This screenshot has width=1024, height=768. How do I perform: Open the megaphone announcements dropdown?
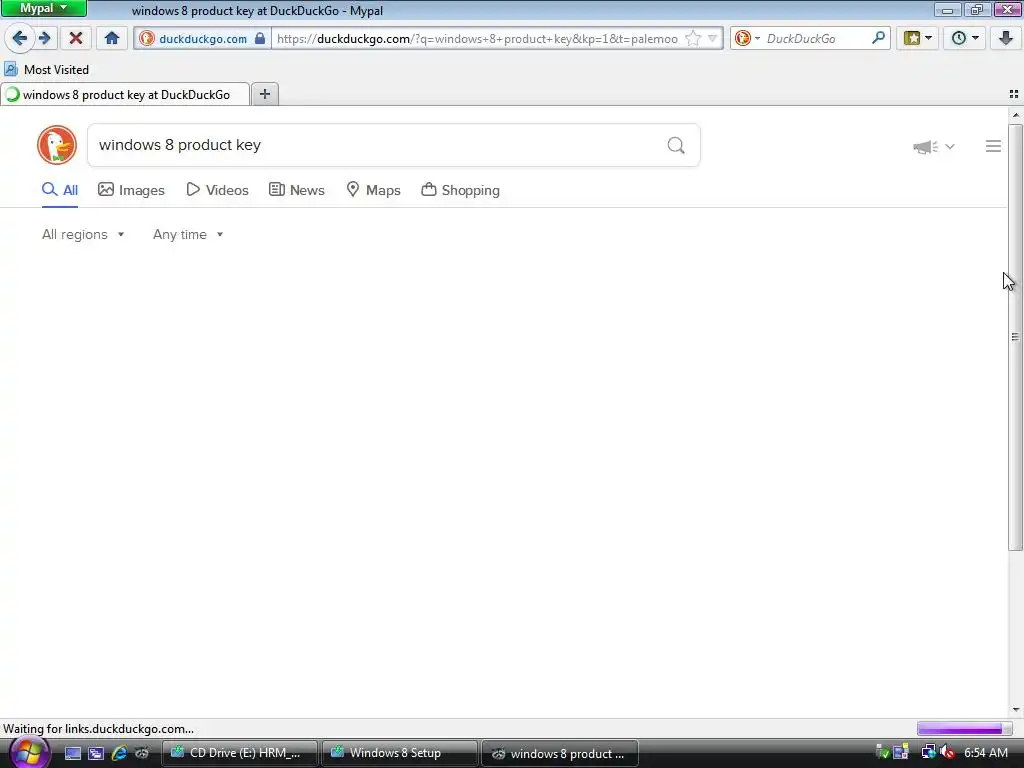point(934,146)
